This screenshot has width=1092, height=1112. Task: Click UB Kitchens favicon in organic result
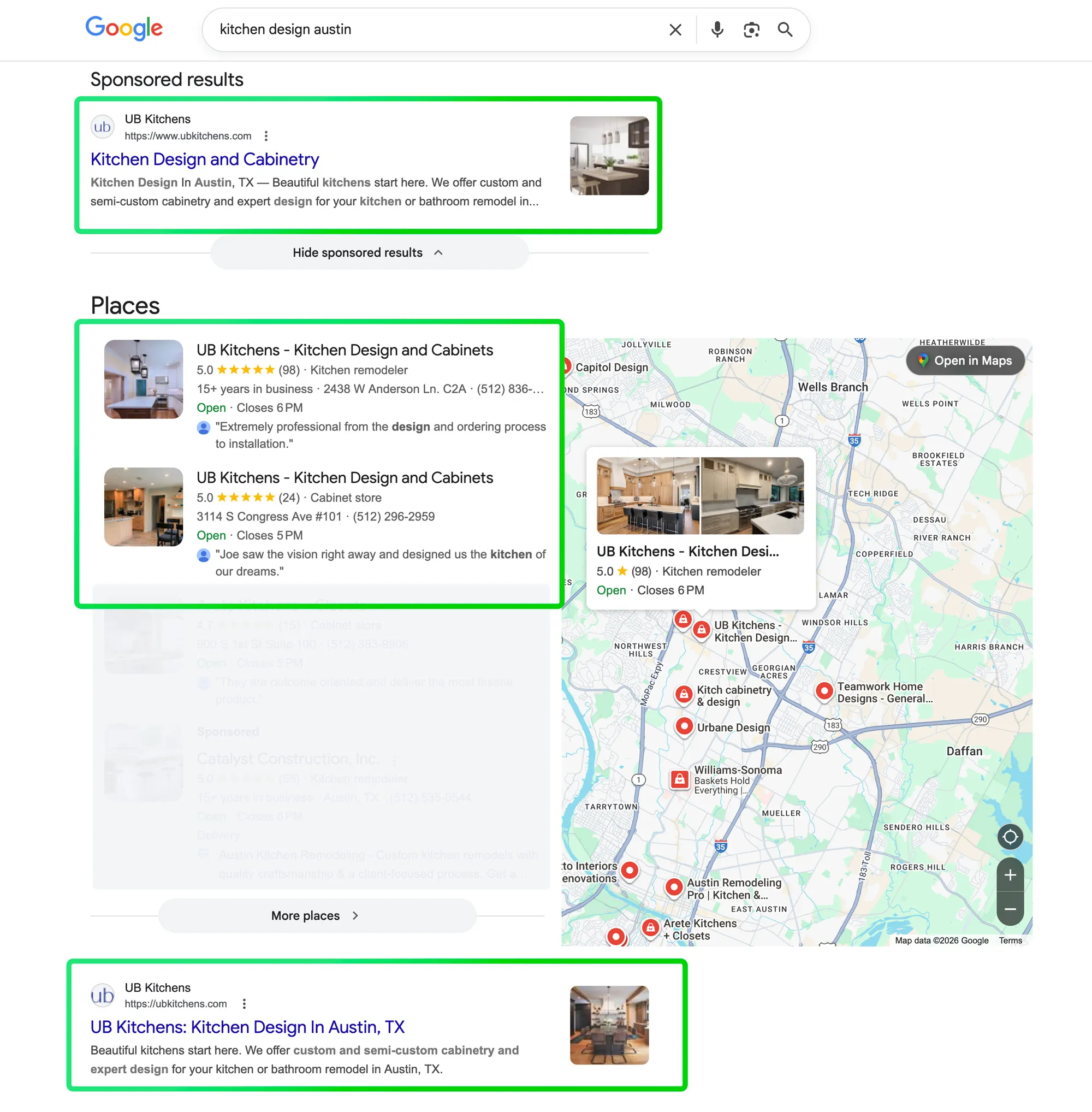(x=102, y=995)
